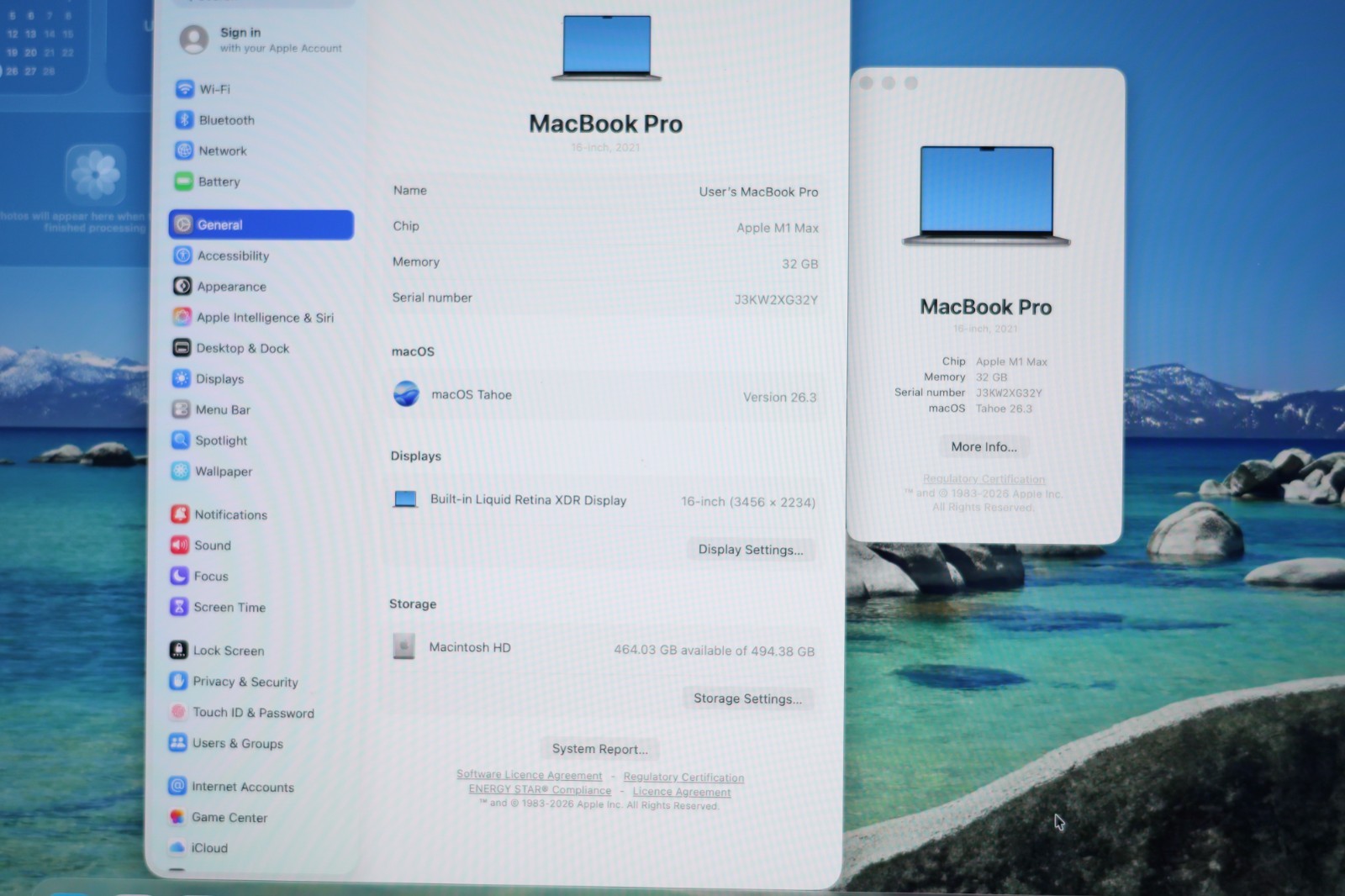The width and height of the screenshot is (1345, 896).
Task: Sign in with your Apple Account
Action: 261,40
